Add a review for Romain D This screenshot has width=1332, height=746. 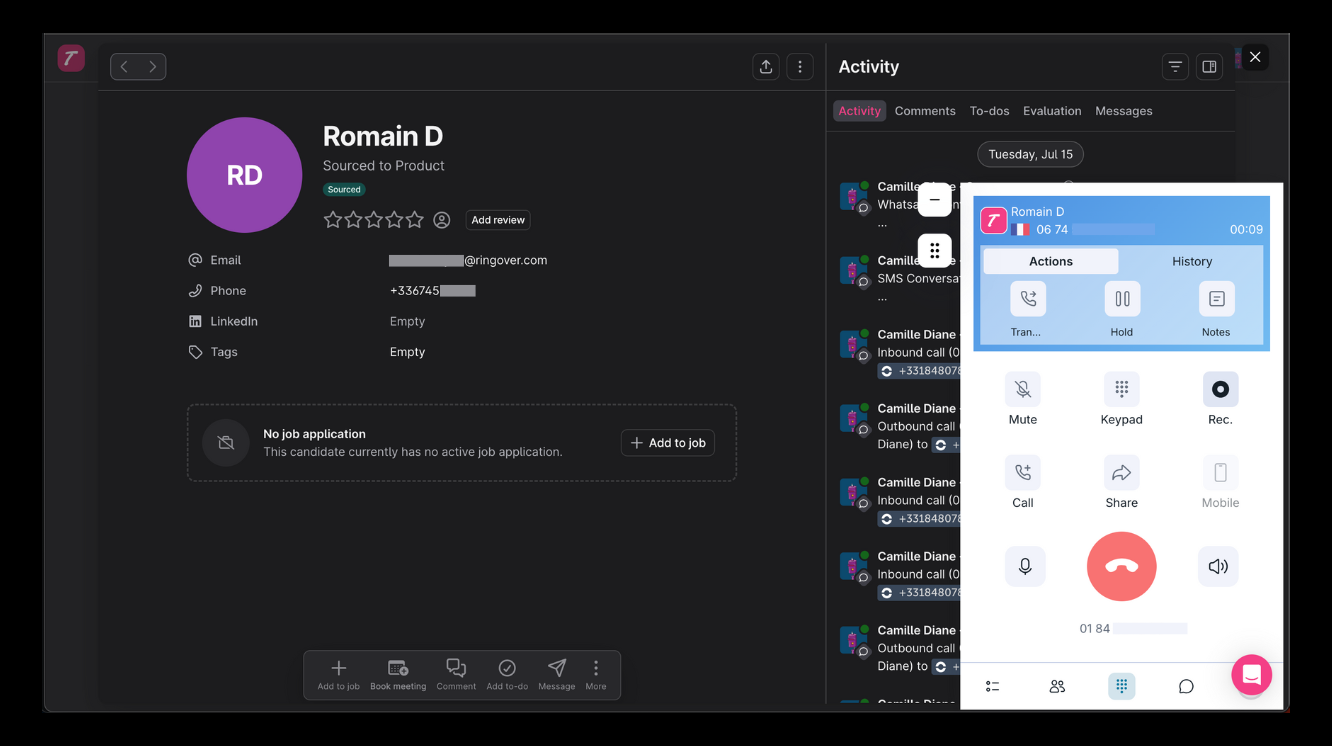[x=497, y=219]
